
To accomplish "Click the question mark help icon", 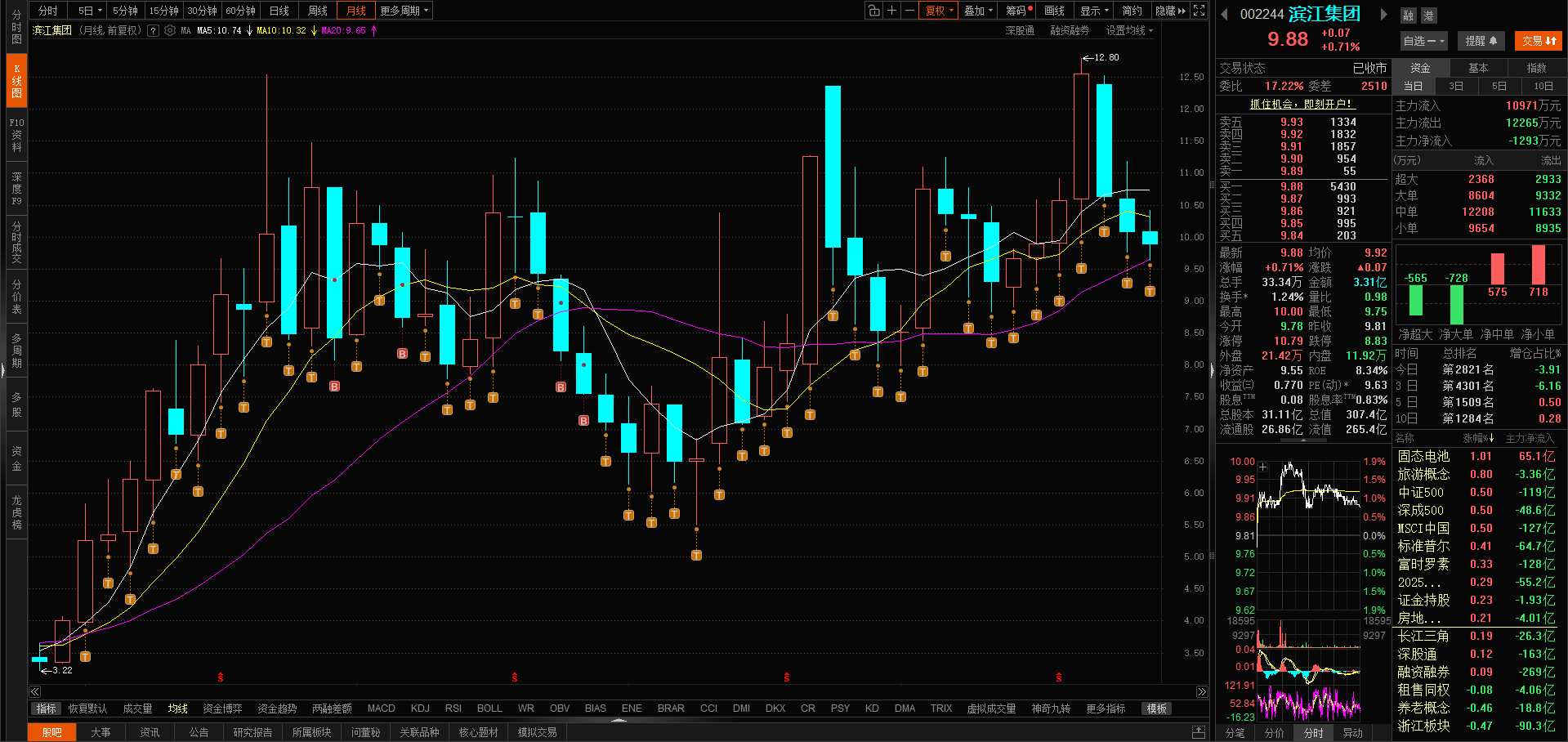I will [x=153, y=30].
